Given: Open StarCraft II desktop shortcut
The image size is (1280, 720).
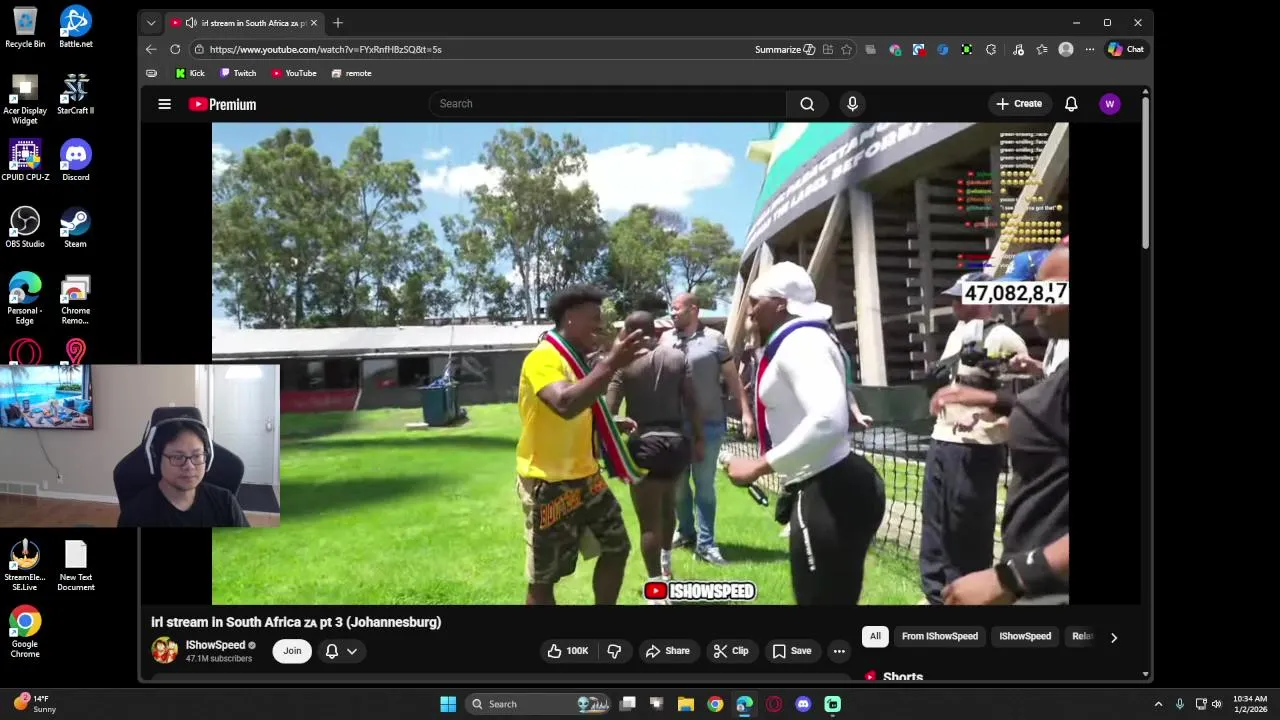Looking at the screenshot, I should [75, 94].
